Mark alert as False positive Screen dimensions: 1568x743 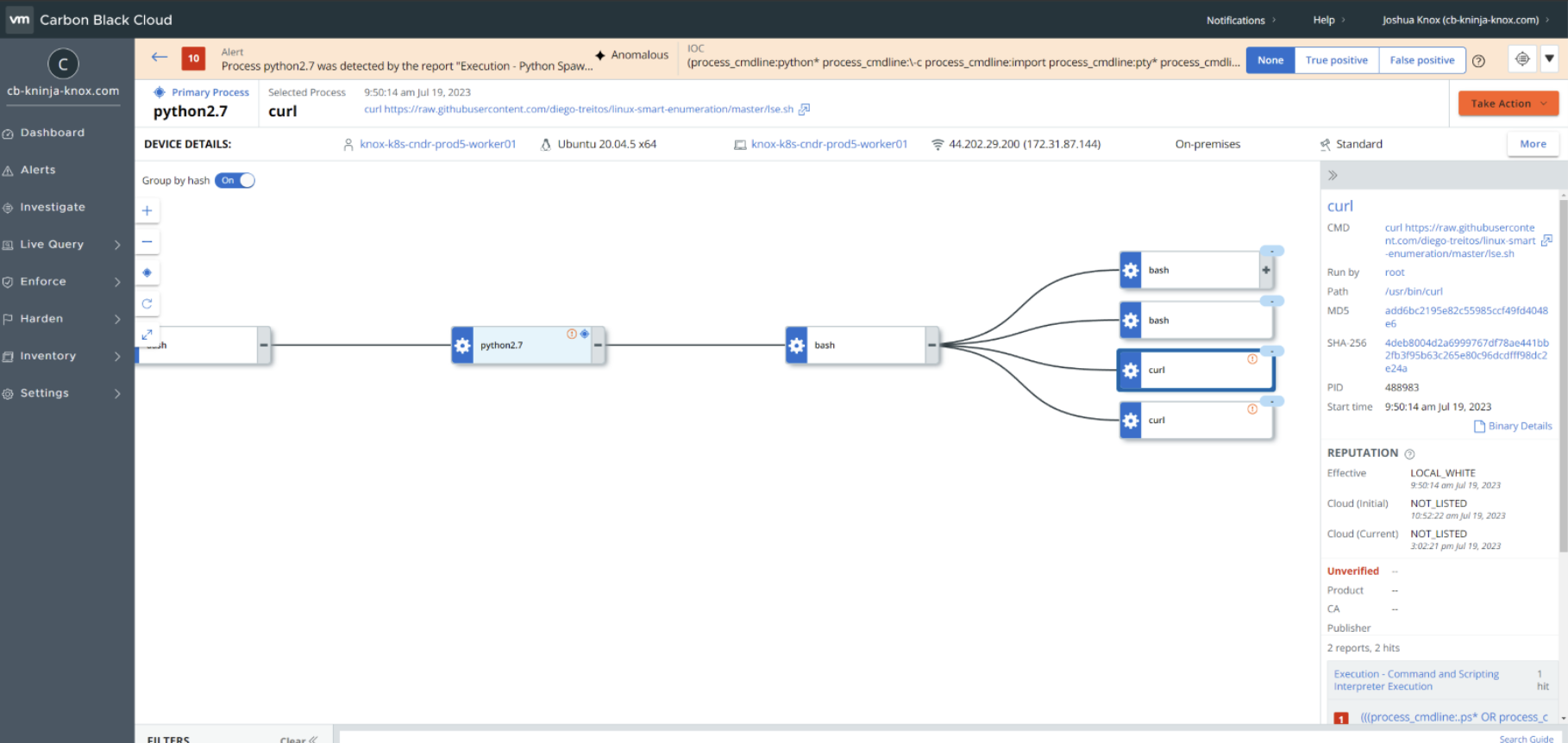pyautogui.click(x=1422, y=59)
